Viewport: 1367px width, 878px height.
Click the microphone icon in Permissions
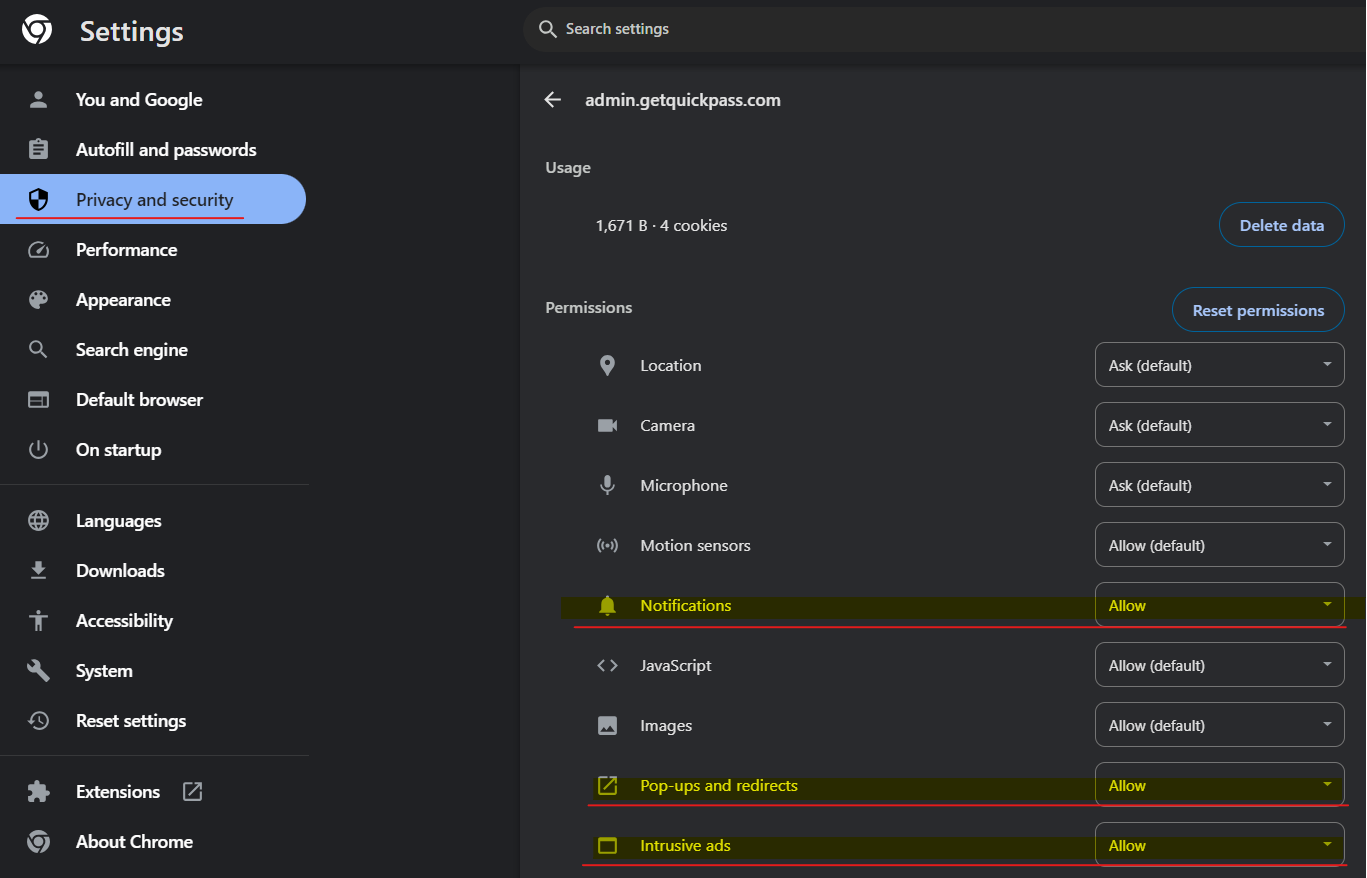coord(607,485)
